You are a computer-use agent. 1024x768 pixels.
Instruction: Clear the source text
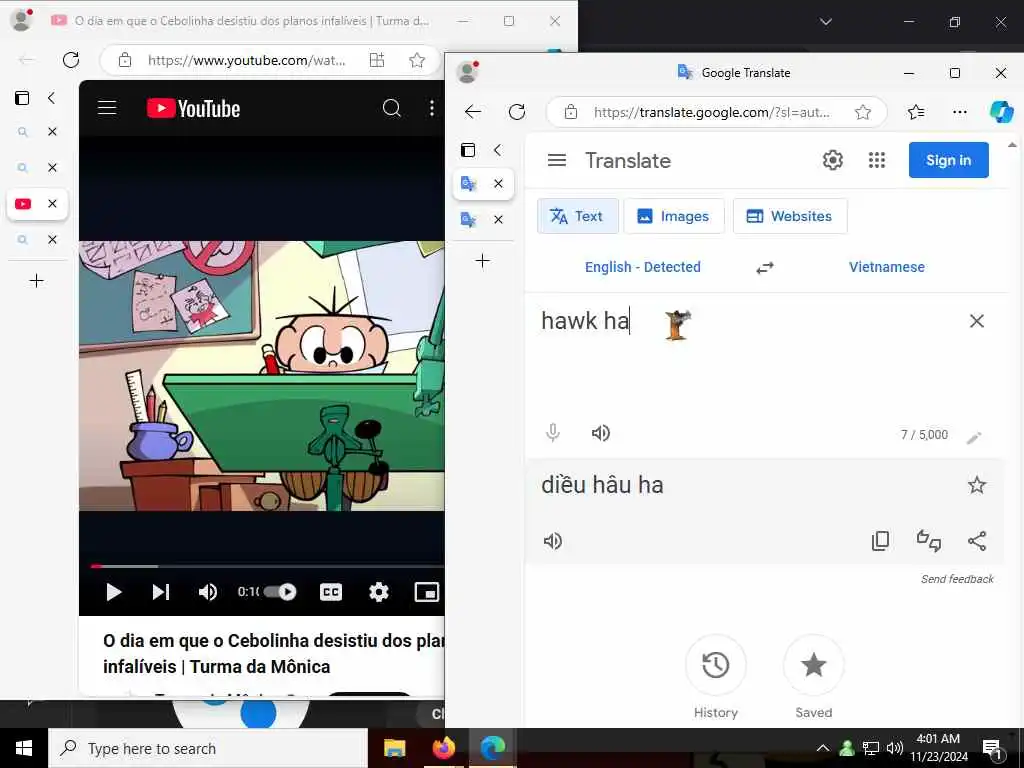point(976,321)
